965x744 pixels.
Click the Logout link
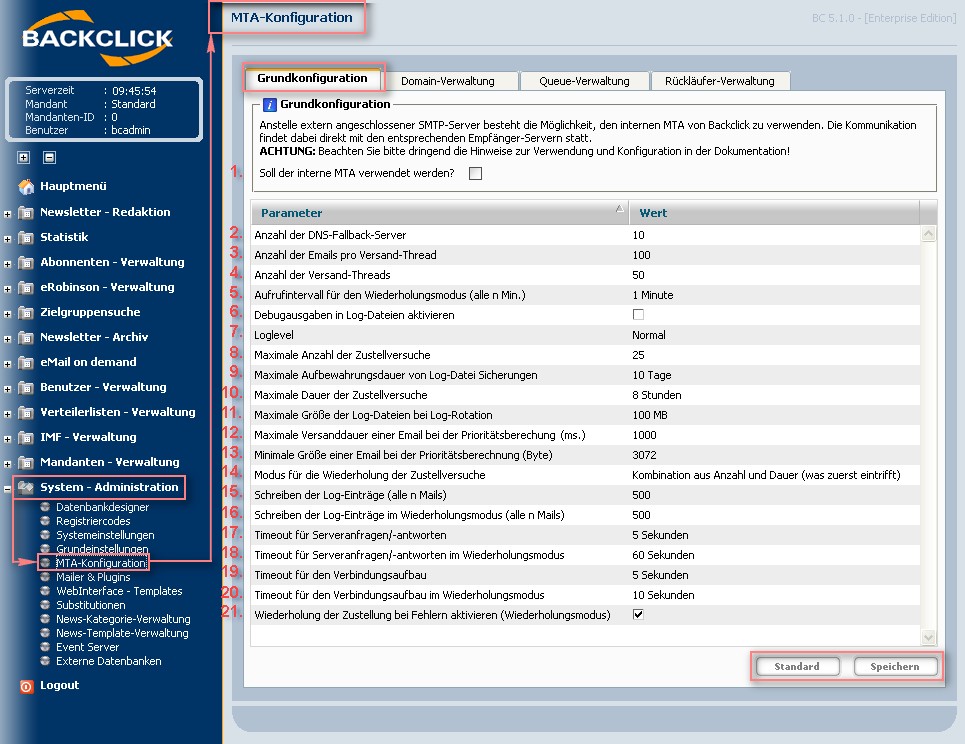pos(60,686)
